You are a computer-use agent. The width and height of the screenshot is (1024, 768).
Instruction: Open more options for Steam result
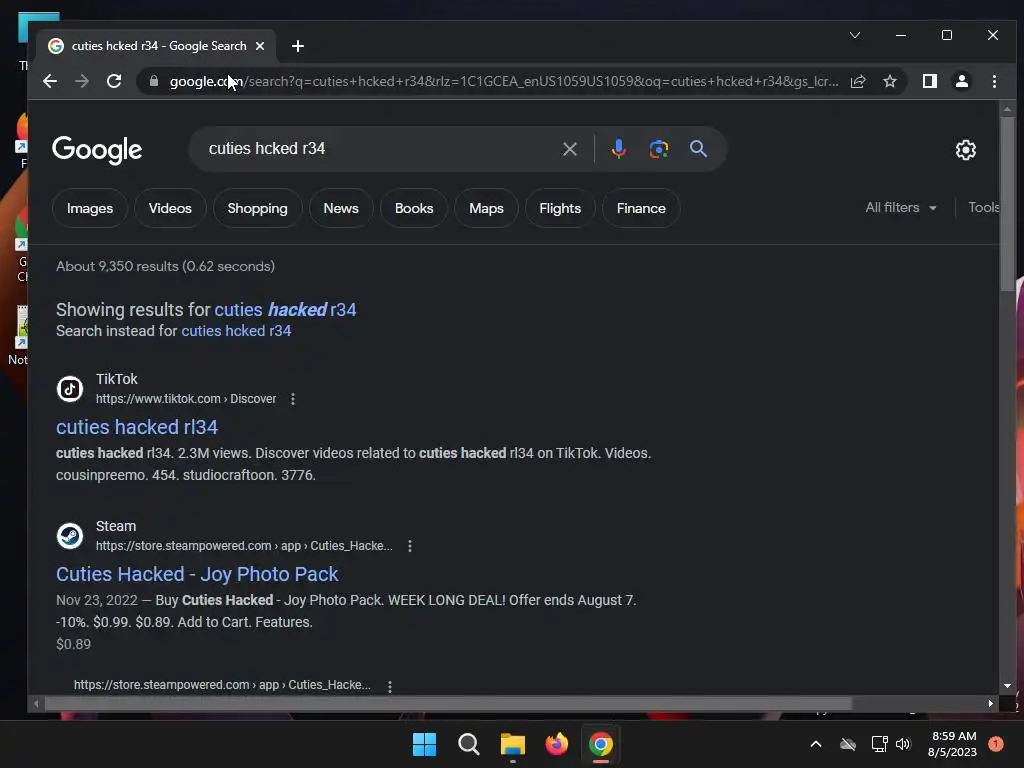(x=409, y=546)
